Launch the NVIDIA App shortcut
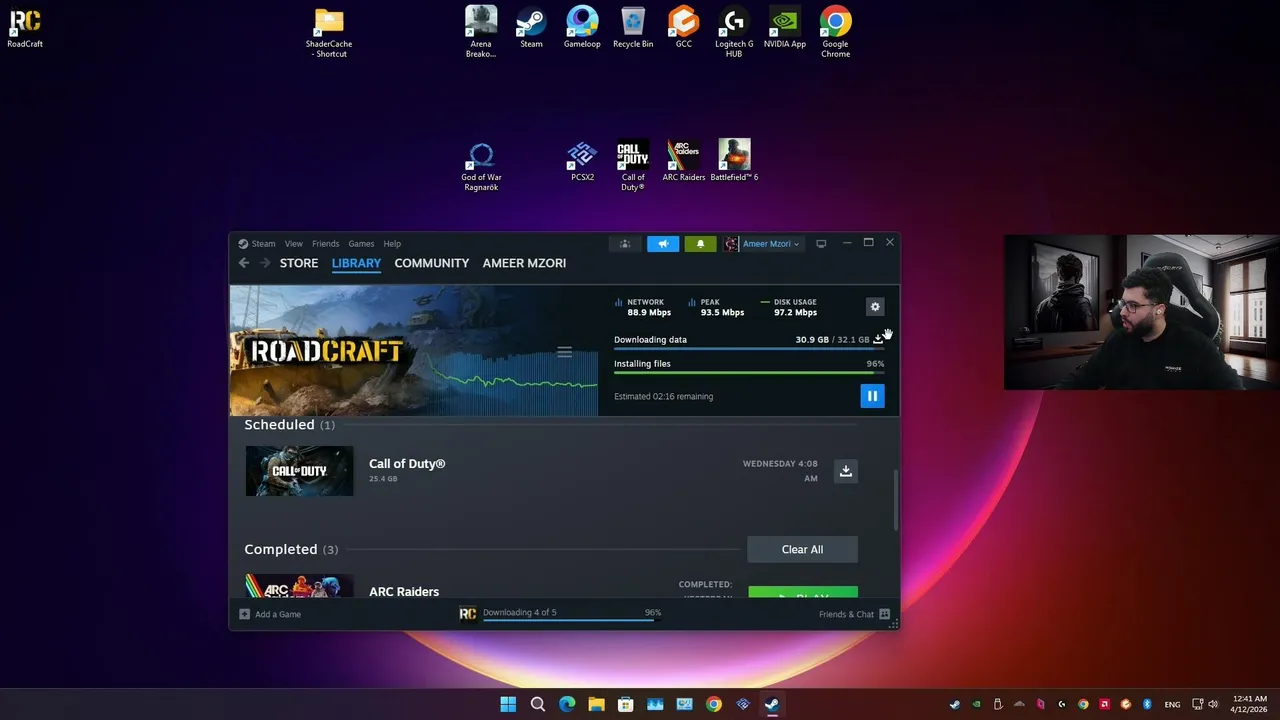 (785, 28)
